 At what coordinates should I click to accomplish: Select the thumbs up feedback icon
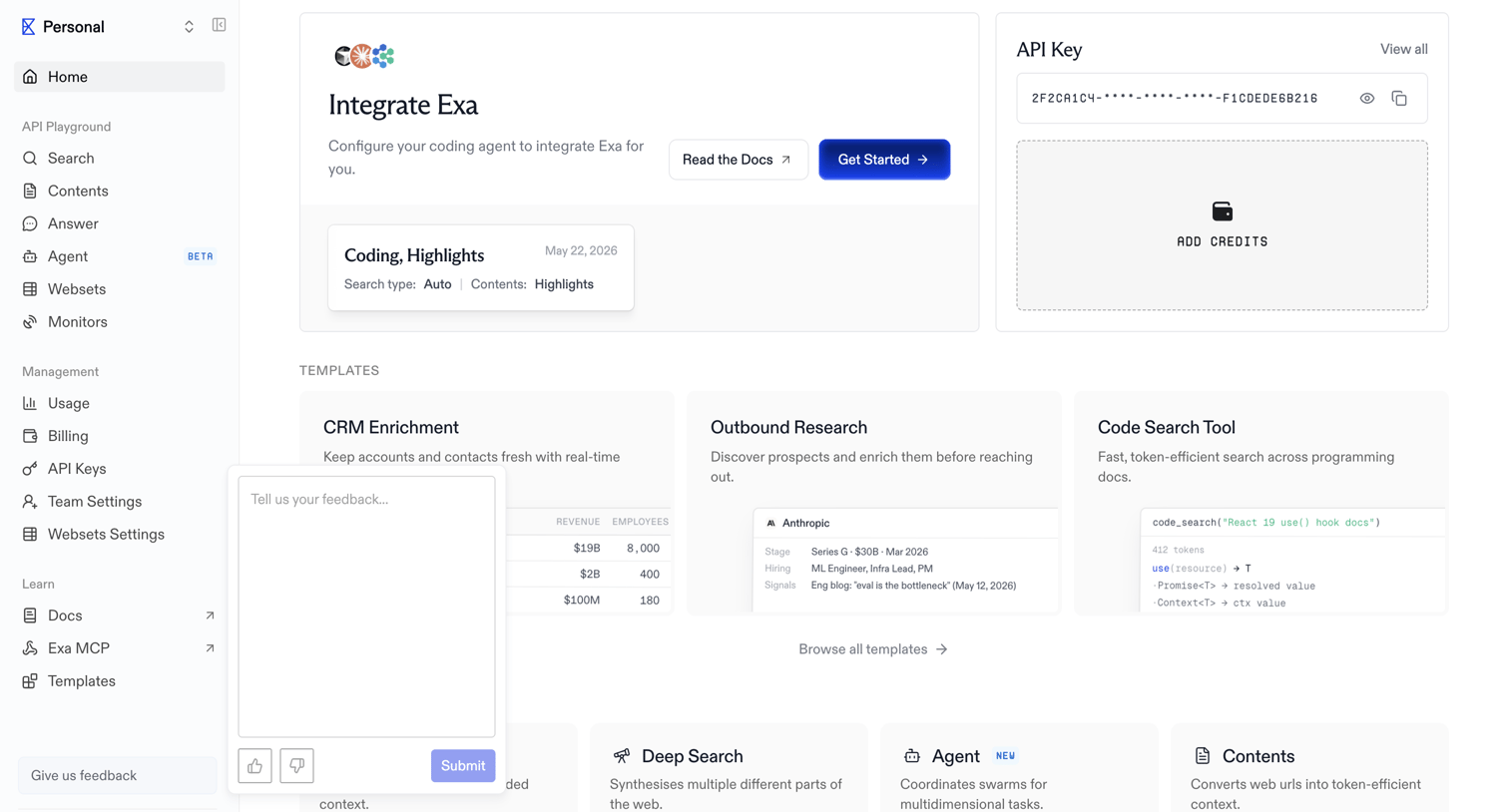click(x=255, y=766)
